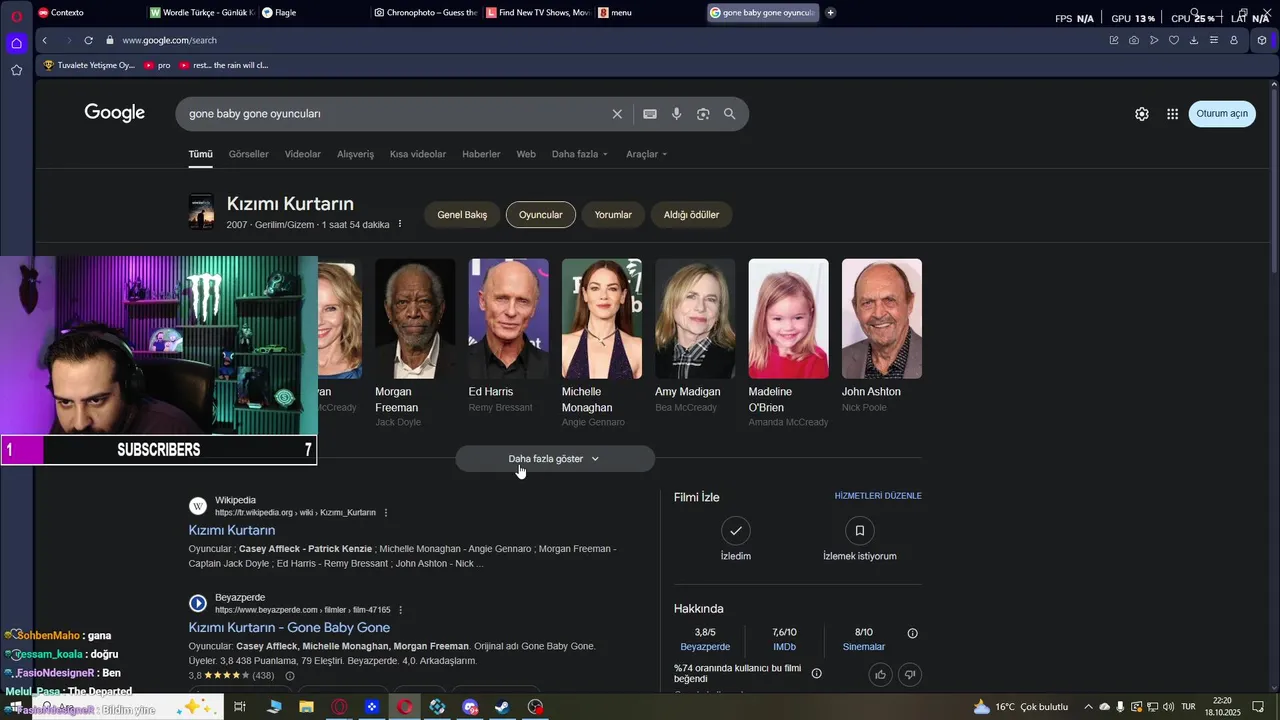Switch to the Görseller search tab
1280x720 pixels.
tap(248, 154)
